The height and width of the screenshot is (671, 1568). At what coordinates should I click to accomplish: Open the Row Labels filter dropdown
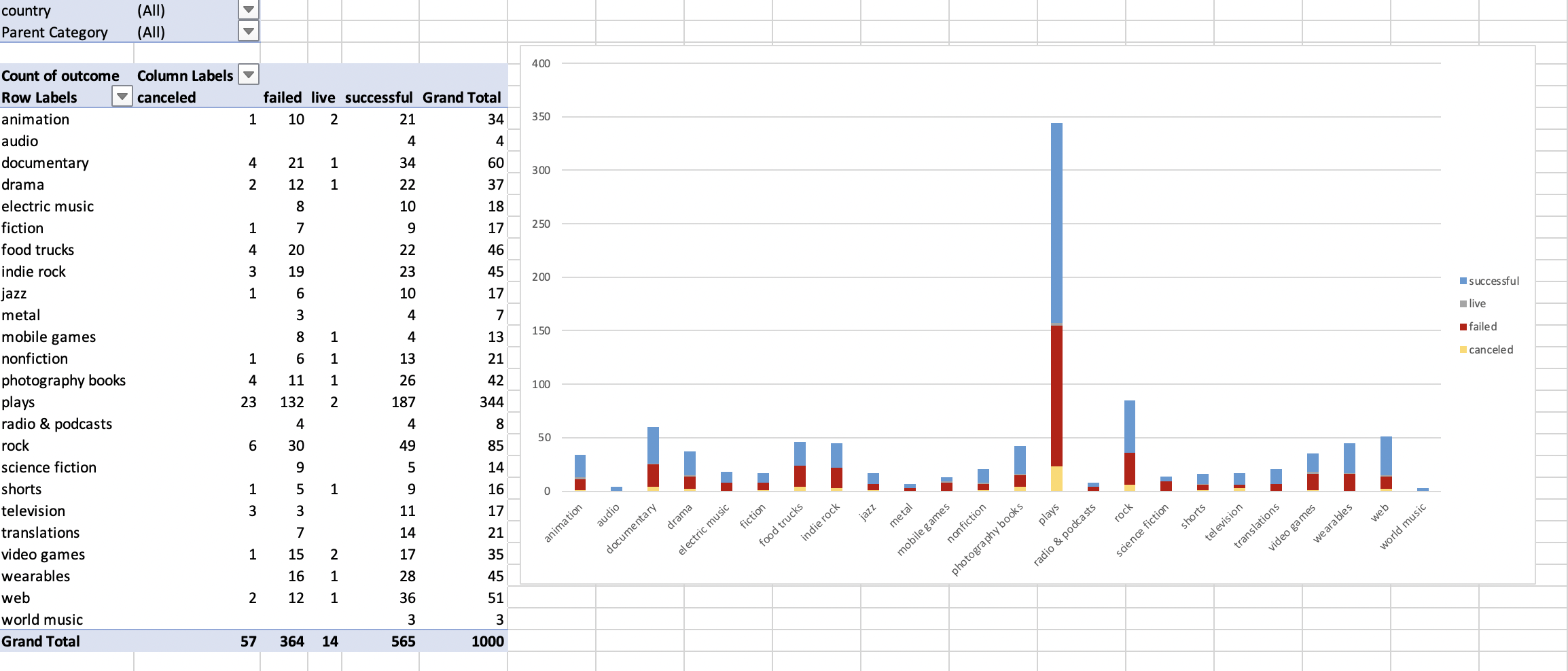122,97
